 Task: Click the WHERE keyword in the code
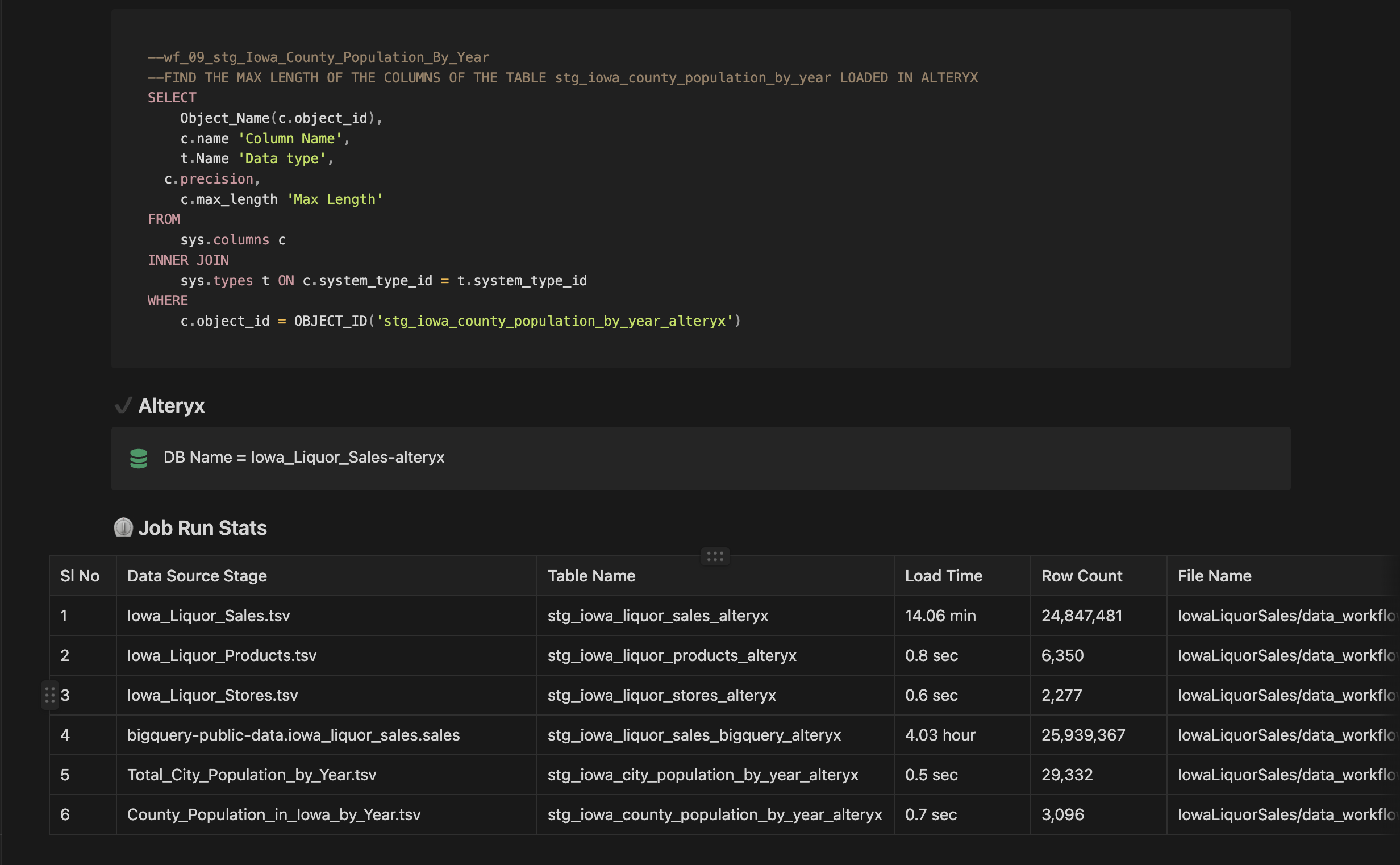point(168,300)
